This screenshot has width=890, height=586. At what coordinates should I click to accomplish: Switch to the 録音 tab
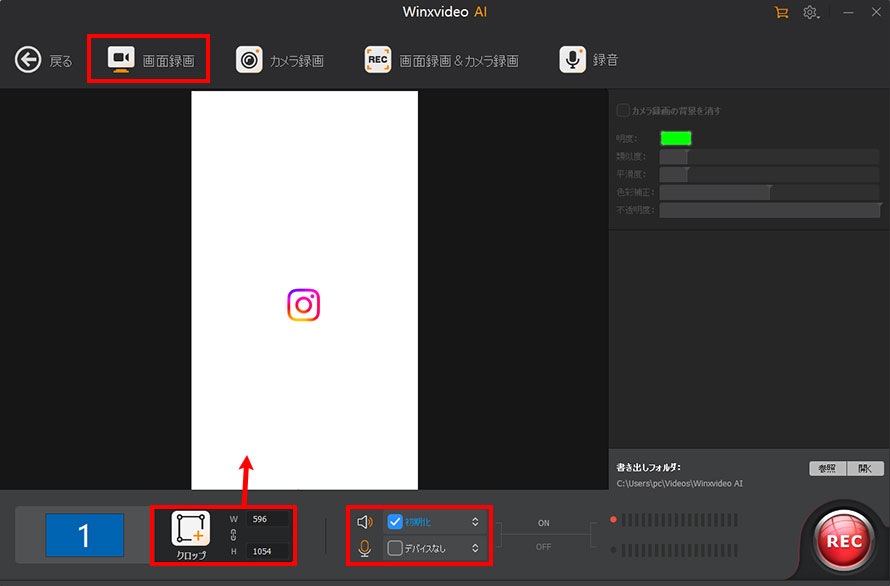pos(588,60)
